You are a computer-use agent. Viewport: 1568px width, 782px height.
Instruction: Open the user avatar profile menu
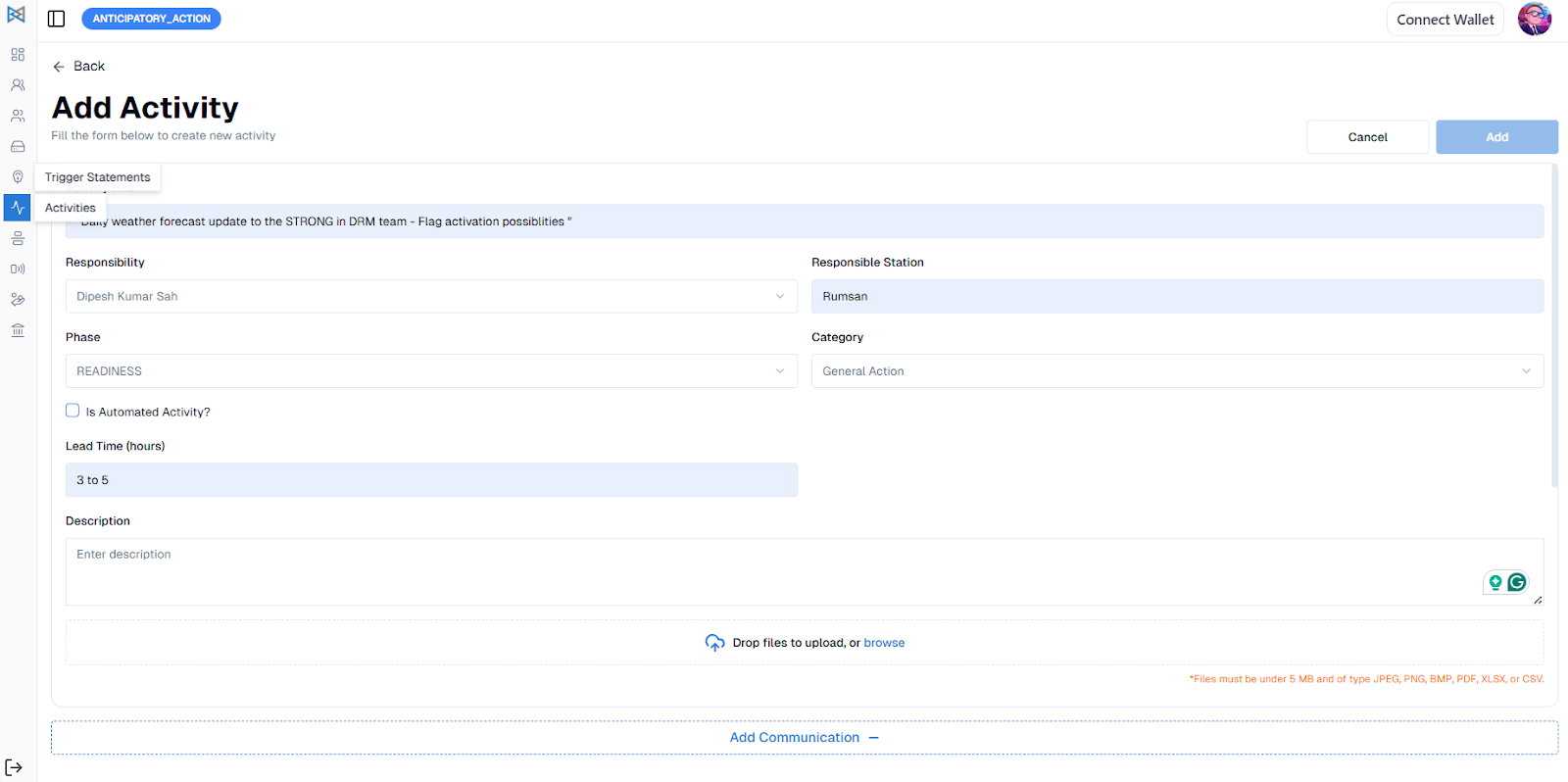click(x=1535, y=19)
